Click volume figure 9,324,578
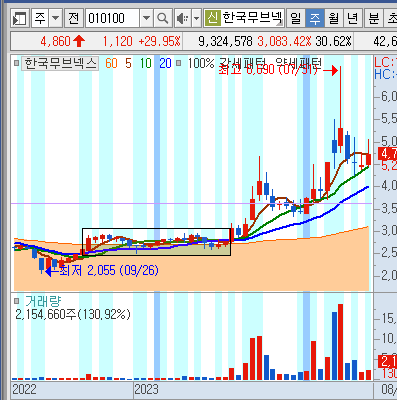 click(x=225, y=42)
